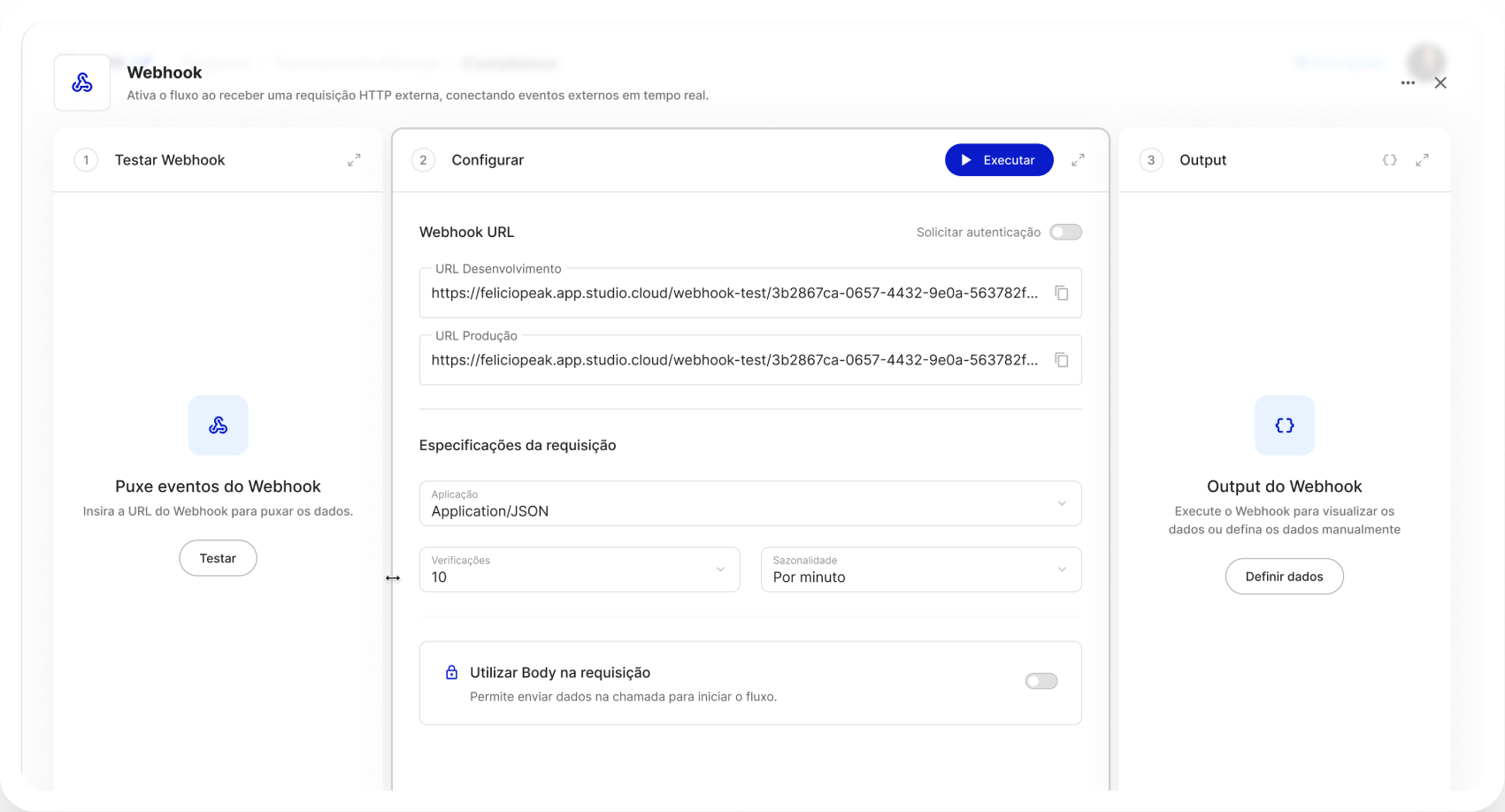Open the Verificações dropdown
This screenshot has width=1505, height=812.
[x=579, y=570]
